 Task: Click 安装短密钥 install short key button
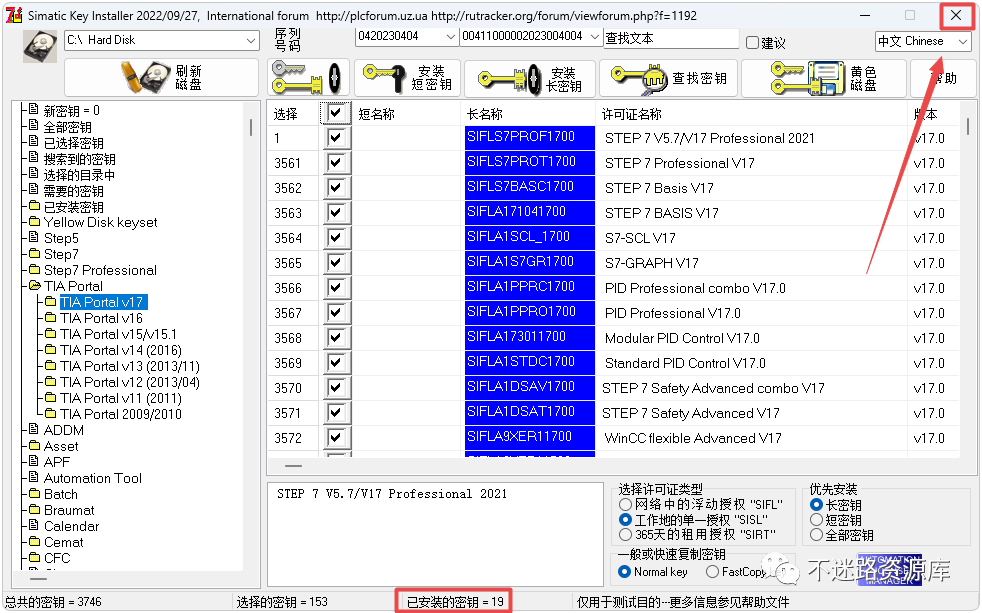coord(408,78)
